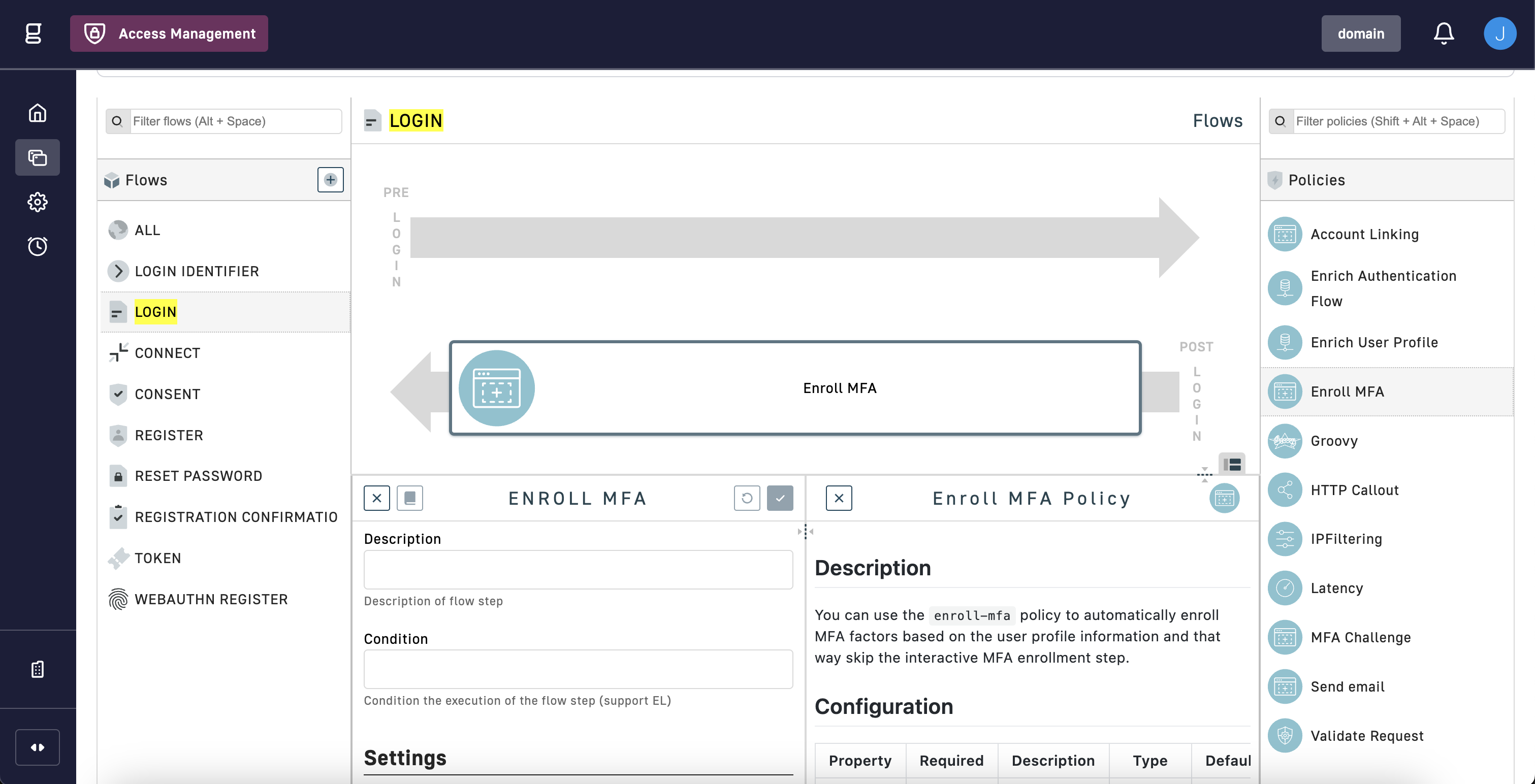Open documentation icon in ENROLL MFA header
This screenshot has height=784, width=1535.
point(410,498)
